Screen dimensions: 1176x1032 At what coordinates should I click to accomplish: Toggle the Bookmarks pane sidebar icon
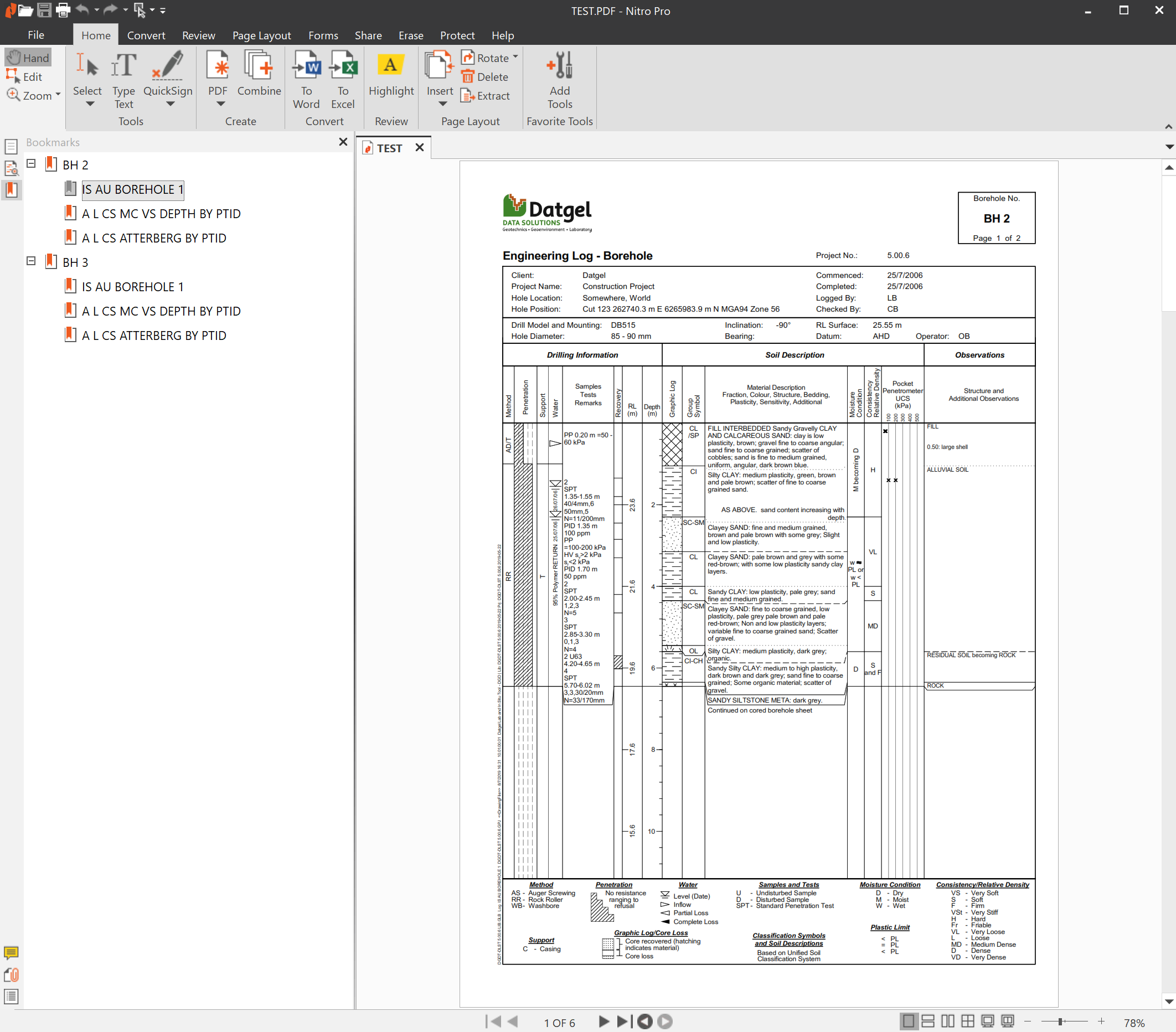(12, 190)
